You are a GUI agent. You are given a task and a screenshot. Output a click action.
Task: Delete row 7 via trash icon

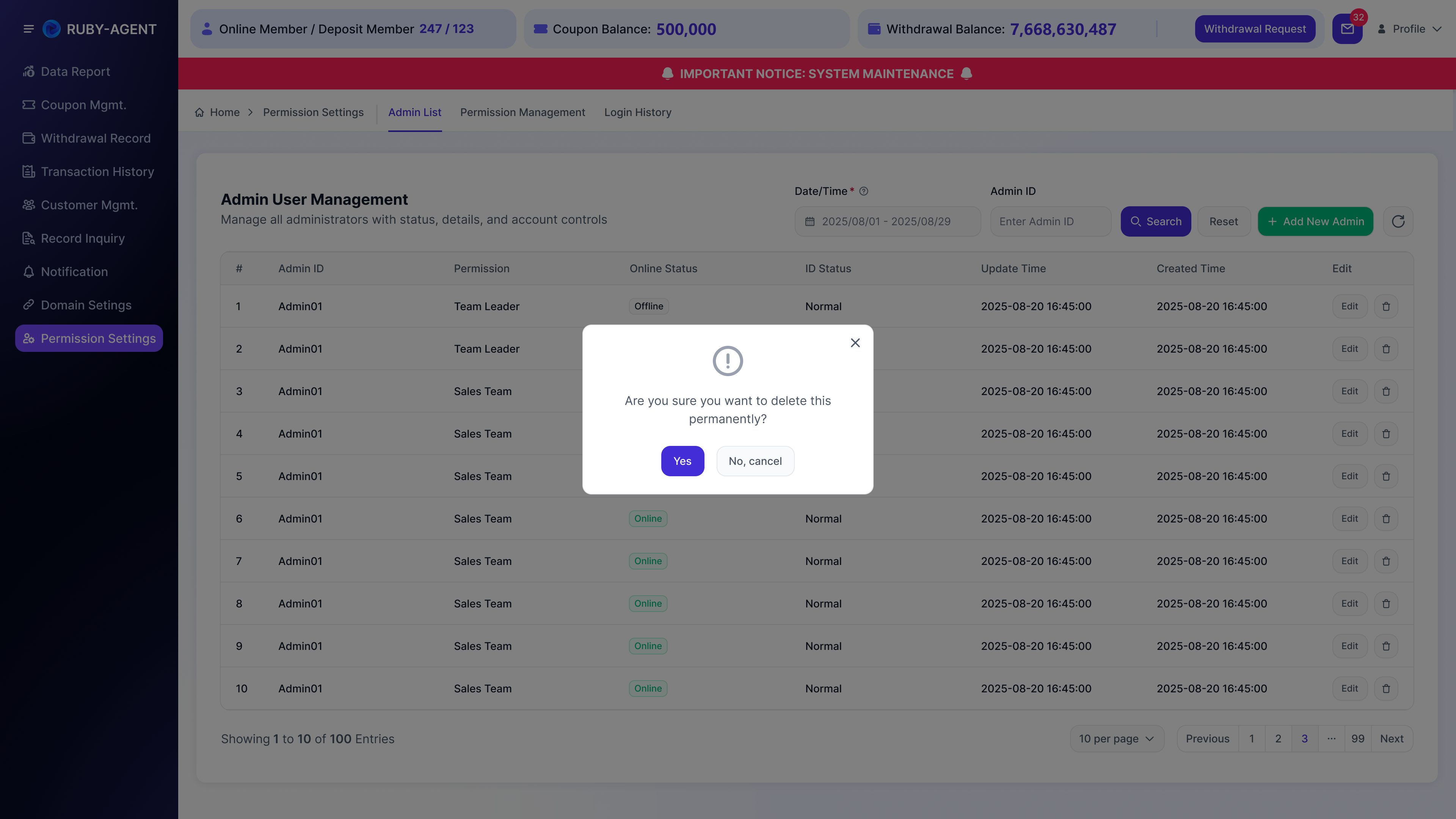(1386, 561)
